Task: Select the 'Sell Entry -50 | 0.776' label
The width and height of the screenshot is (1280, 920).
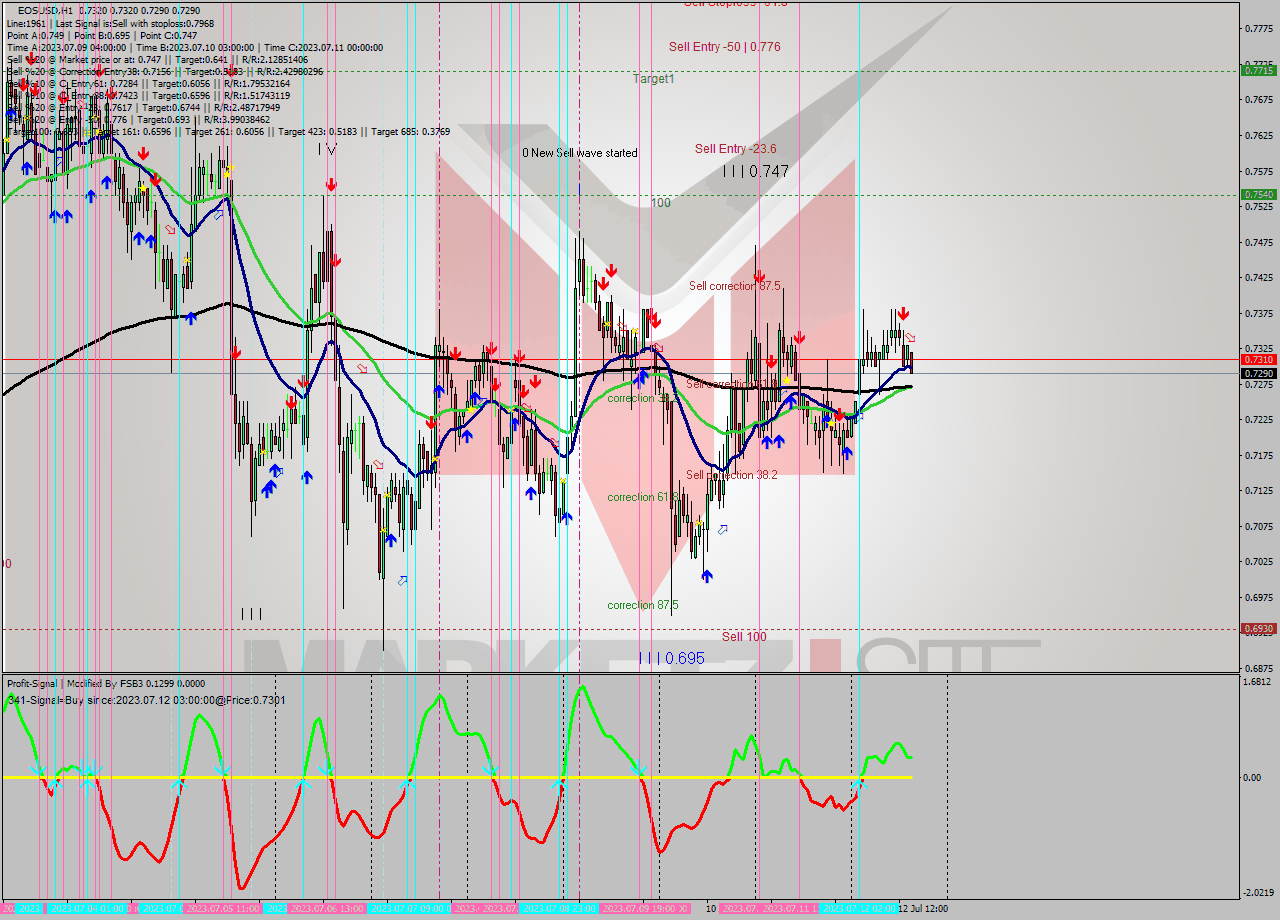Action: (725, 46)
